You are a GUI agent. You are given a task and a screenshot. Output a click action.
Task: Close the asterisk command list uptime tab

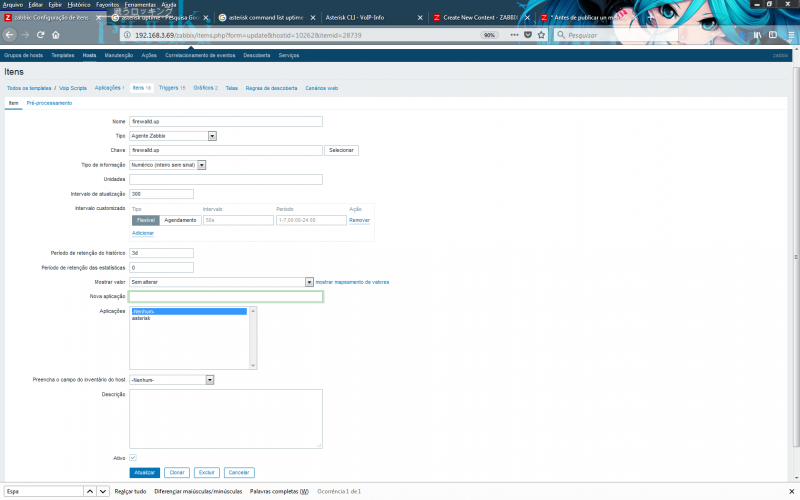[x=313, y=17]
